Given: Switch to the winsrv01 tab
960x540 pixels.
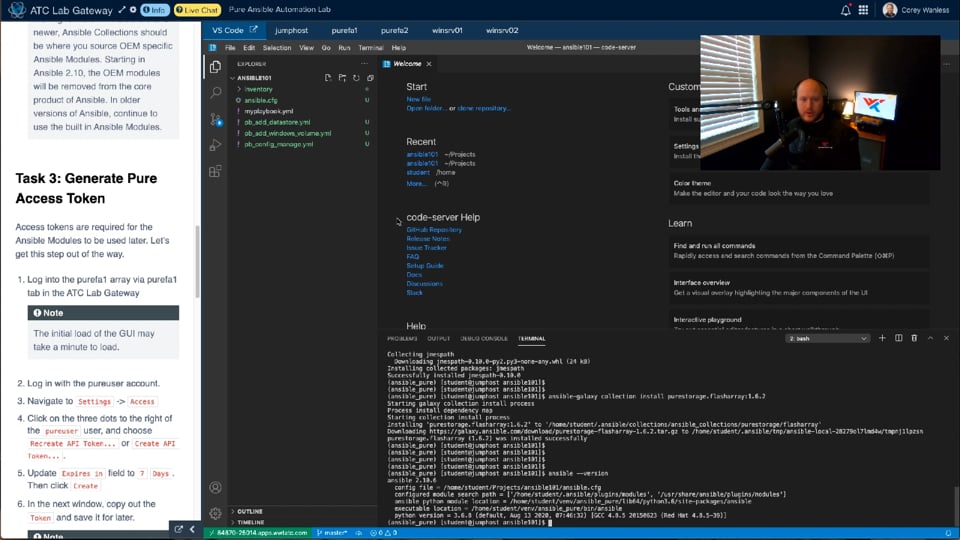Looking at the screenshot, I should (447, 30).
